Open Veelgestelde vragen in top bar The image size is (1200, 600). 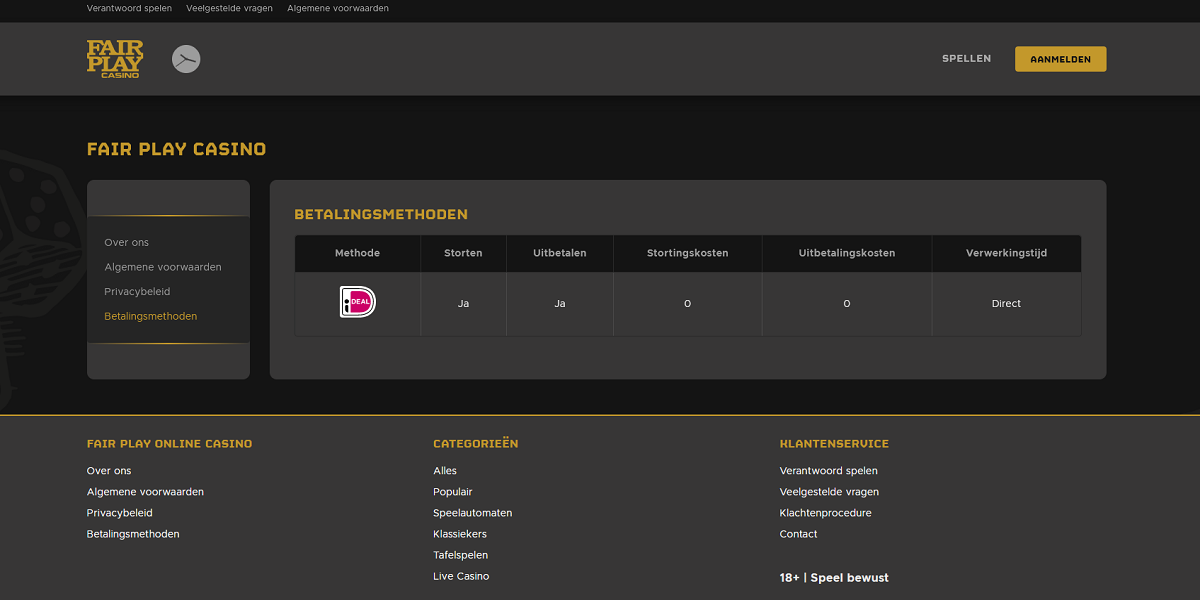(x=229, y=8)
